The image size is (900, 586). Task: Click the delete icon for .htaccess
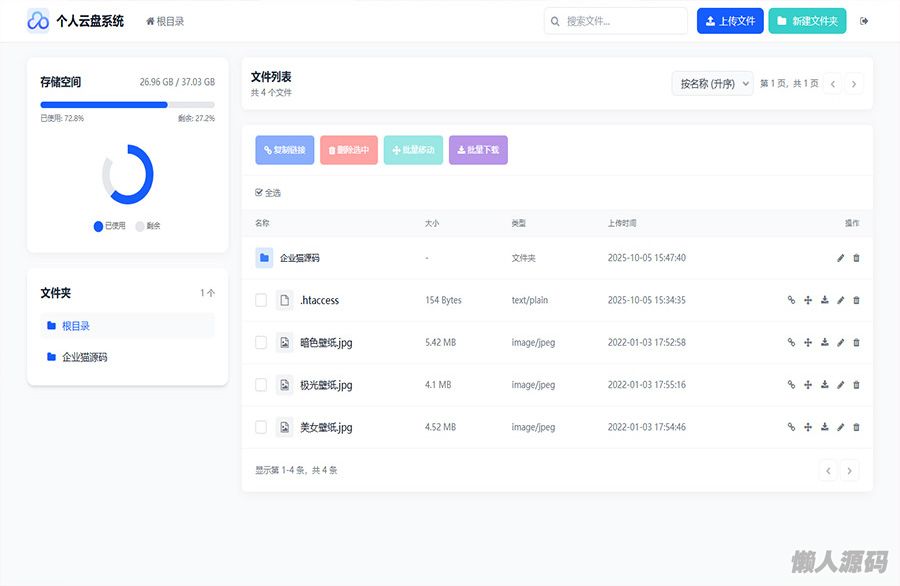pos(856,300)
